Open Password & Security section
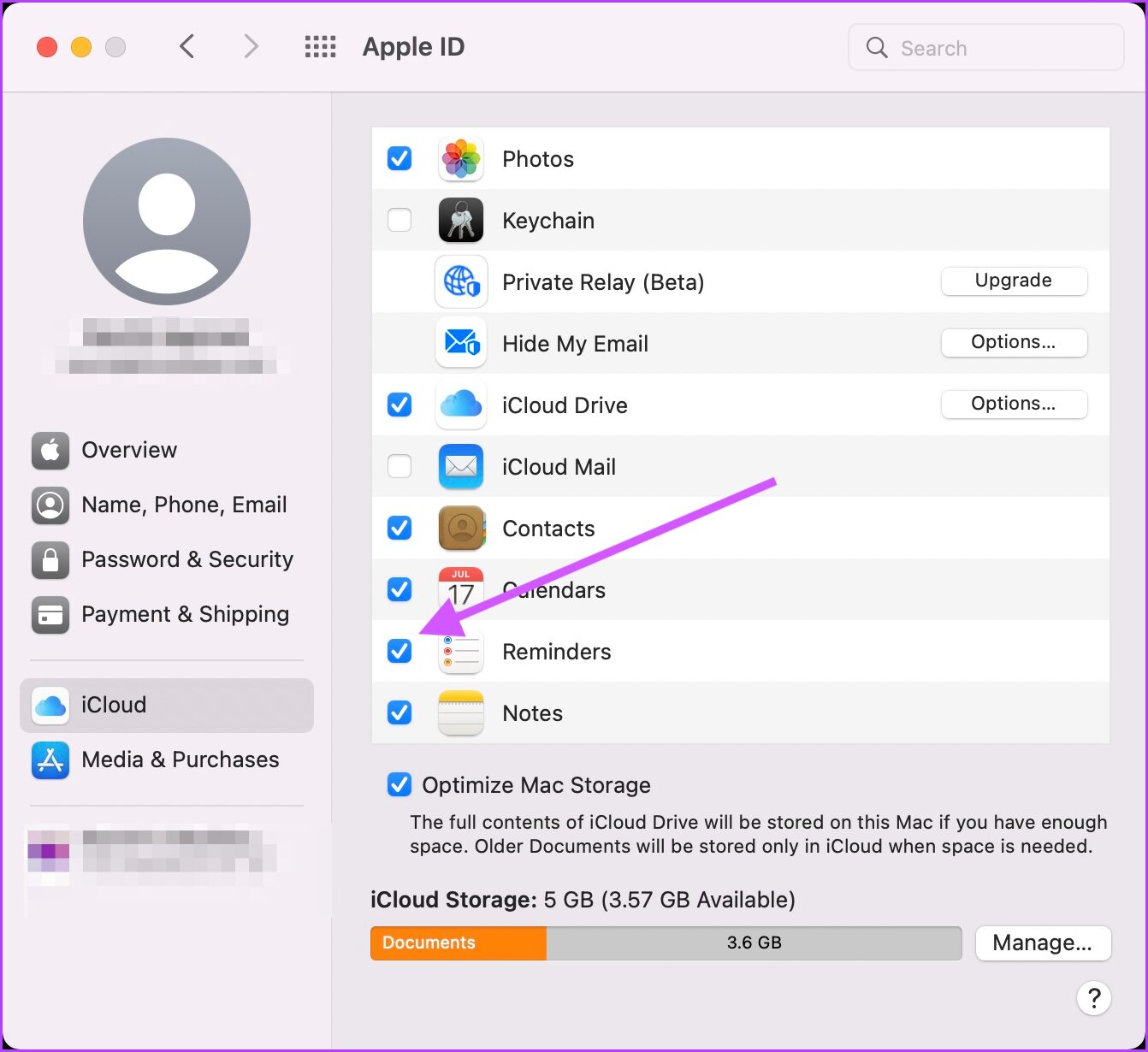Screen dimensions: 1148x1052 pos(167,559)
